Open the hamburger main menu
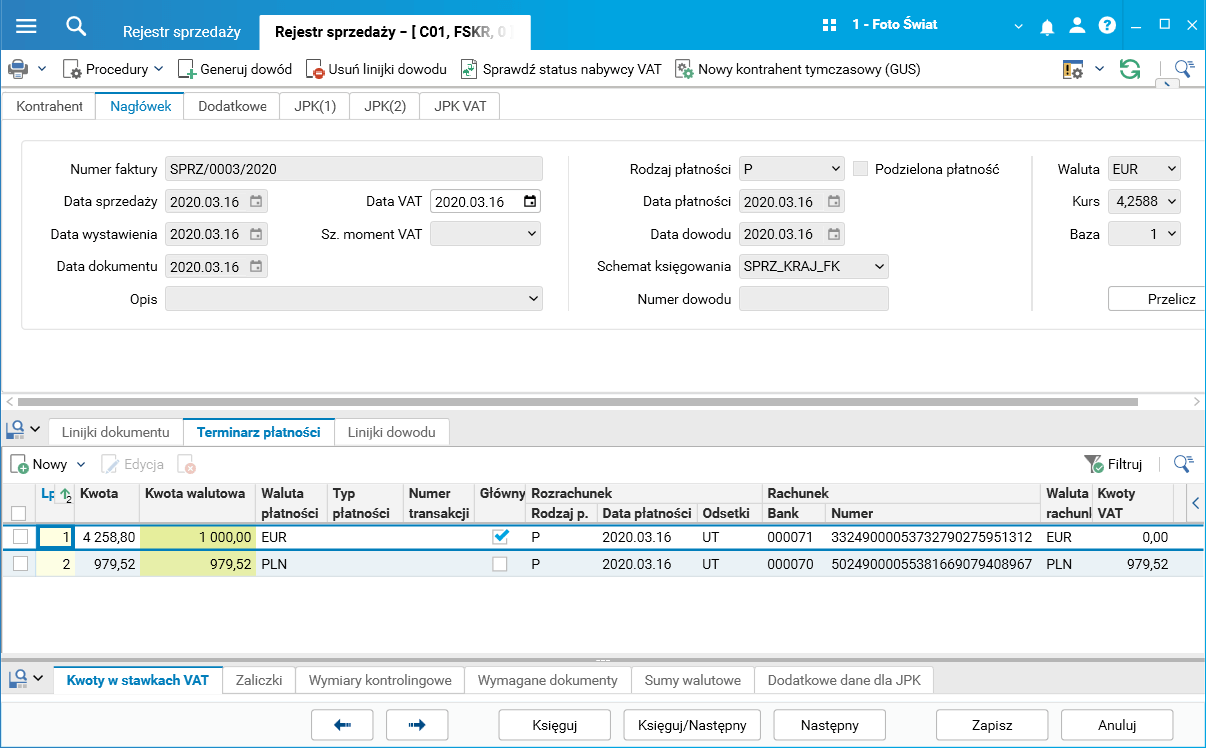 26,25
